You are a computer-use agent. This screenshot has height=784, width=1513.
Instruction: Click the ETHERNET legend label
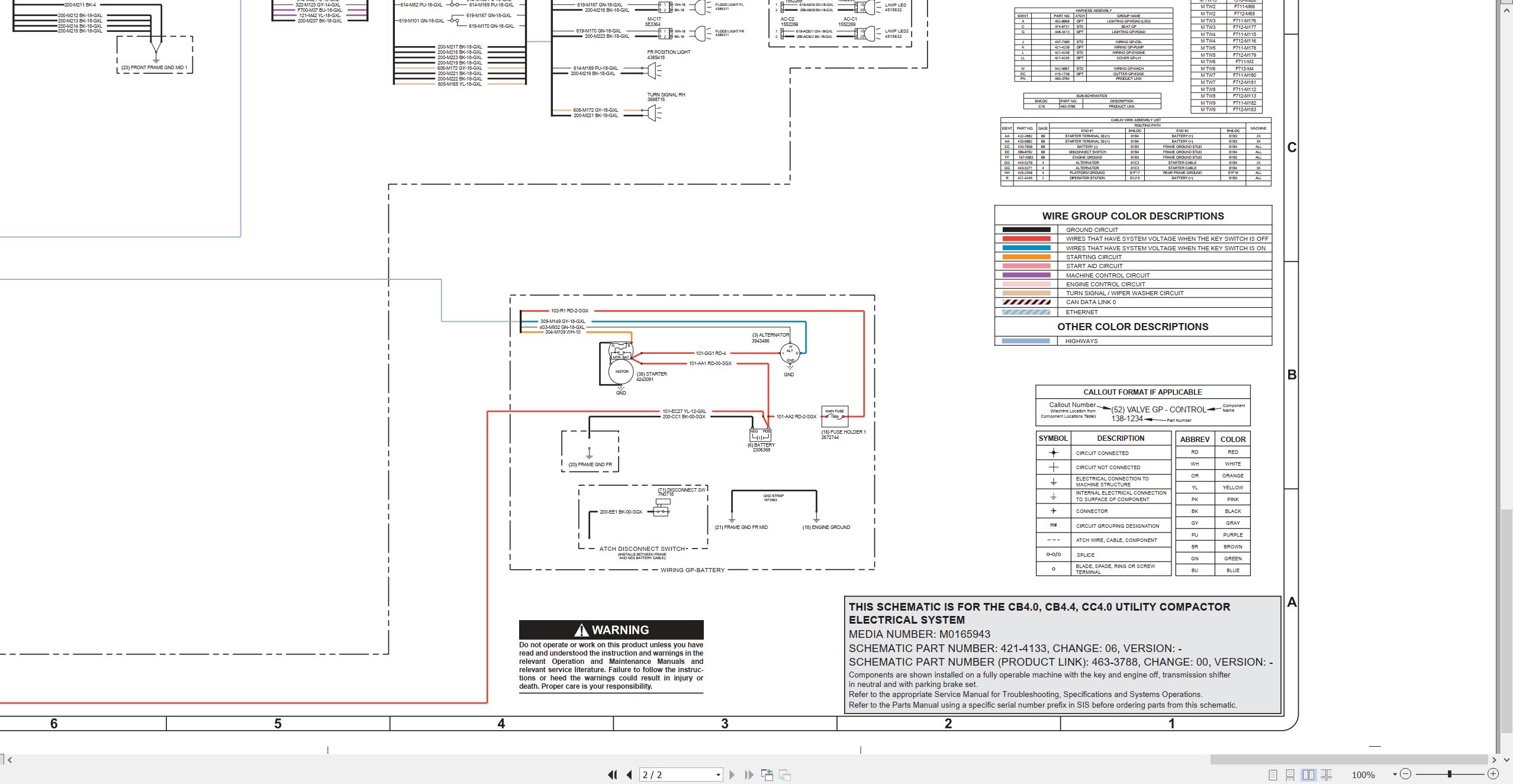(x=1082, y=312)
